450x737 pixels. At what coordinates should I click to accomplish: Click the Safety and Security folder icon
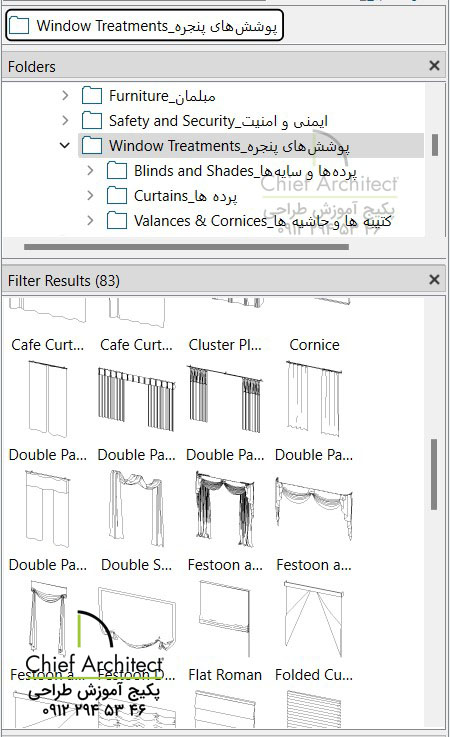tap(92, 121)
